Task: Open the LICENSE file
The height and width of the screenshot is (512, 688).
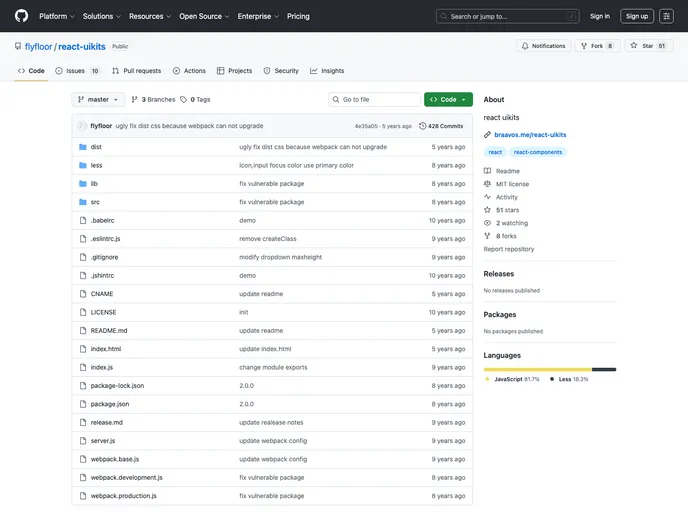Action: pyautogui.click(x=104, y=312)
